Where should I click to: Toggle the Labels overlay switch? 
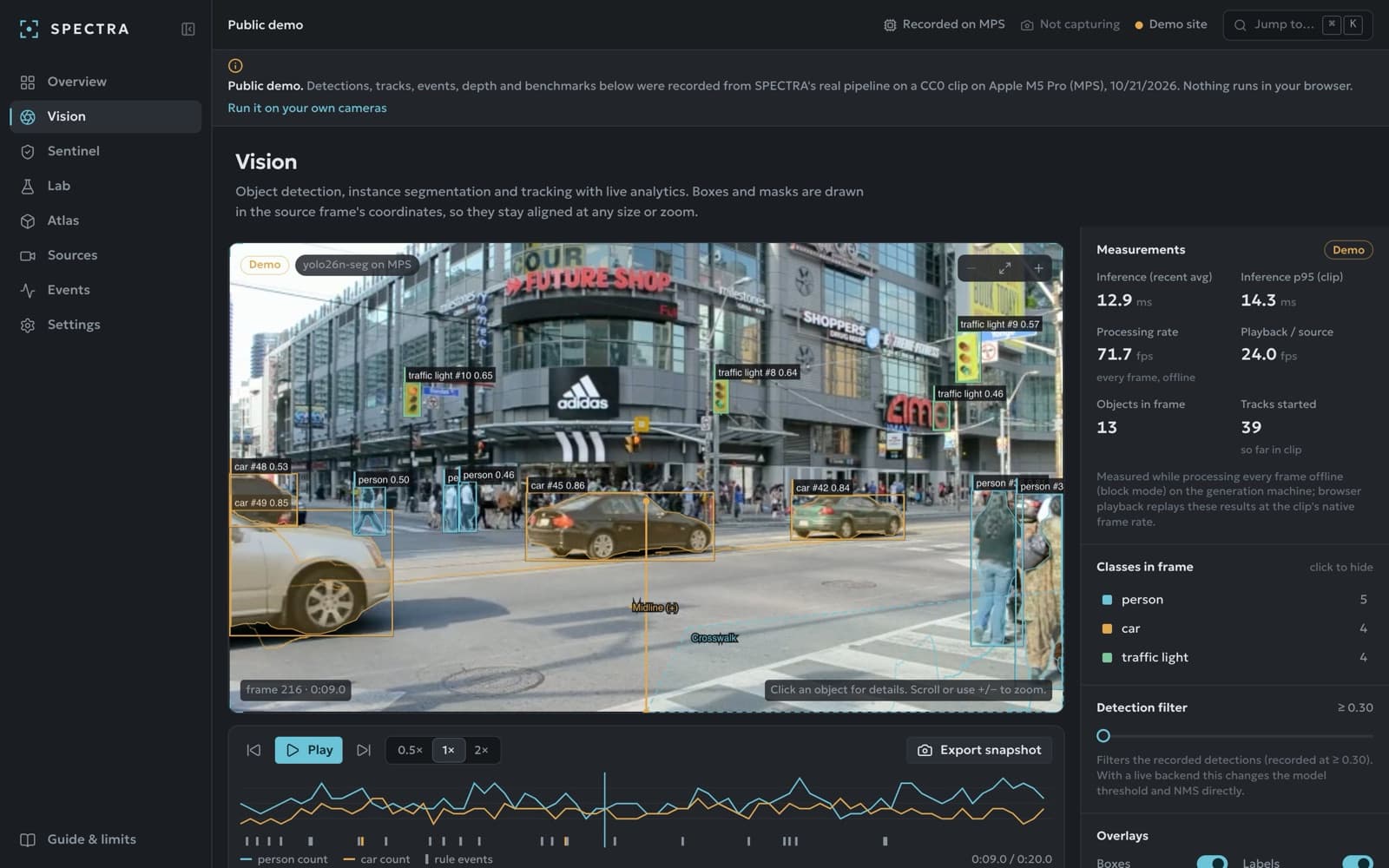point(1358,863)
